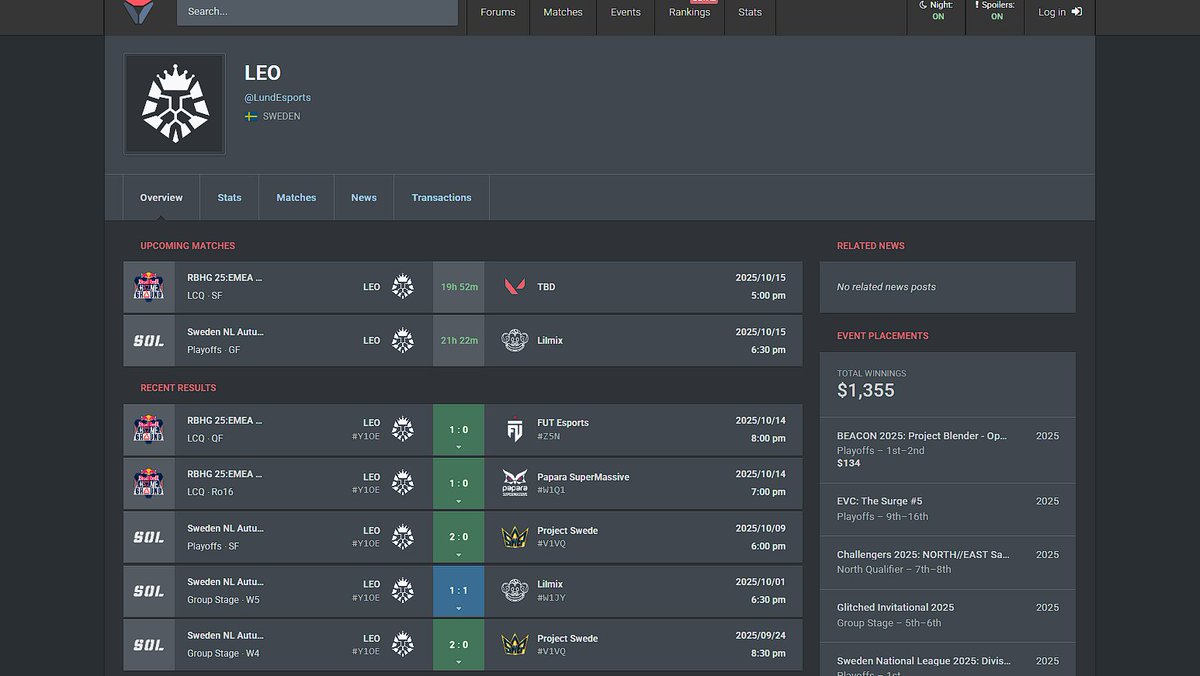Click the 'Recent Results' section heading

[x=178, y=388]
